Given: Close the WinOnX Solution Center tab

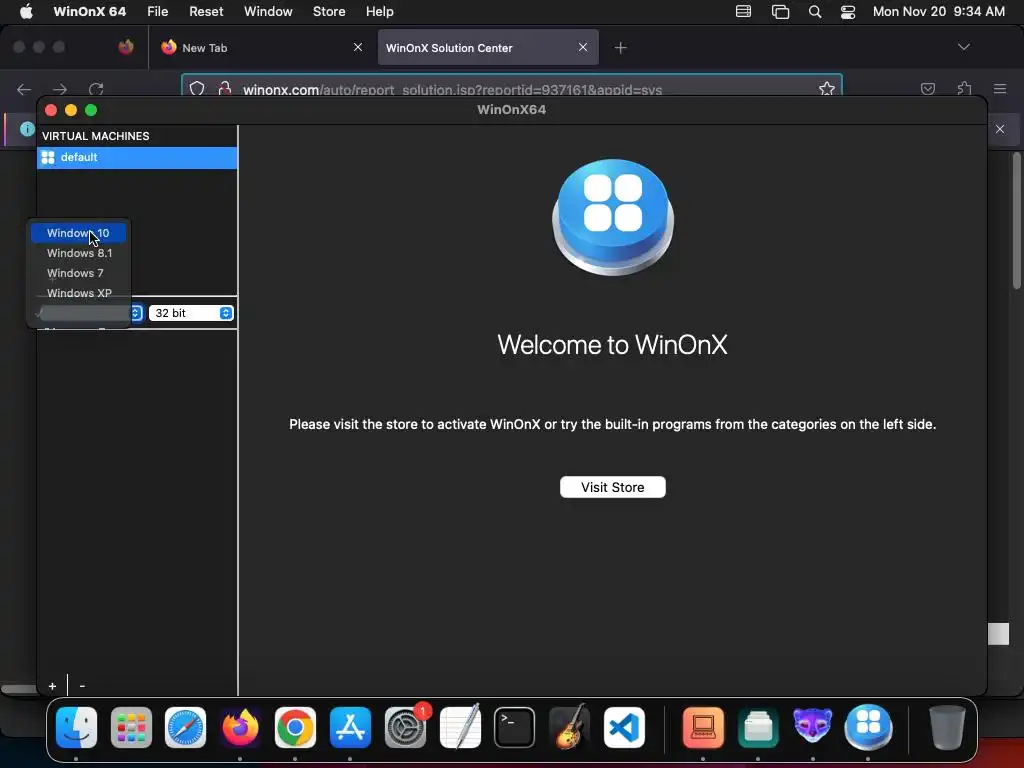Looking at the screenshot, I should (583, 47).
